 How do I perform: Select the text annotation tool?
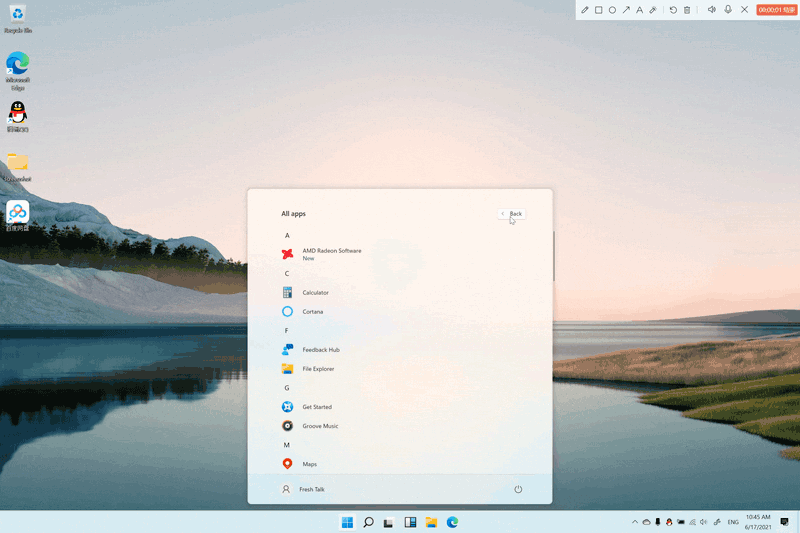pyautogui.click(x=639, y=10)
